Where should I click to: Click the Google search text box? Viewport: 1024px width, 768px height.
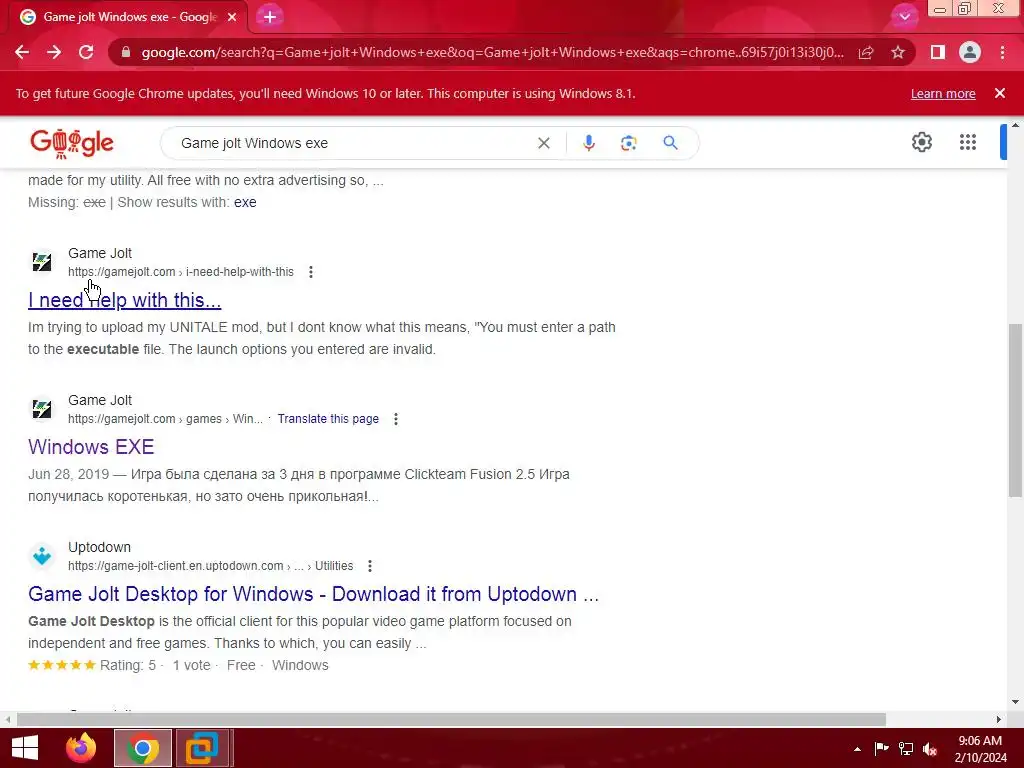353,143
